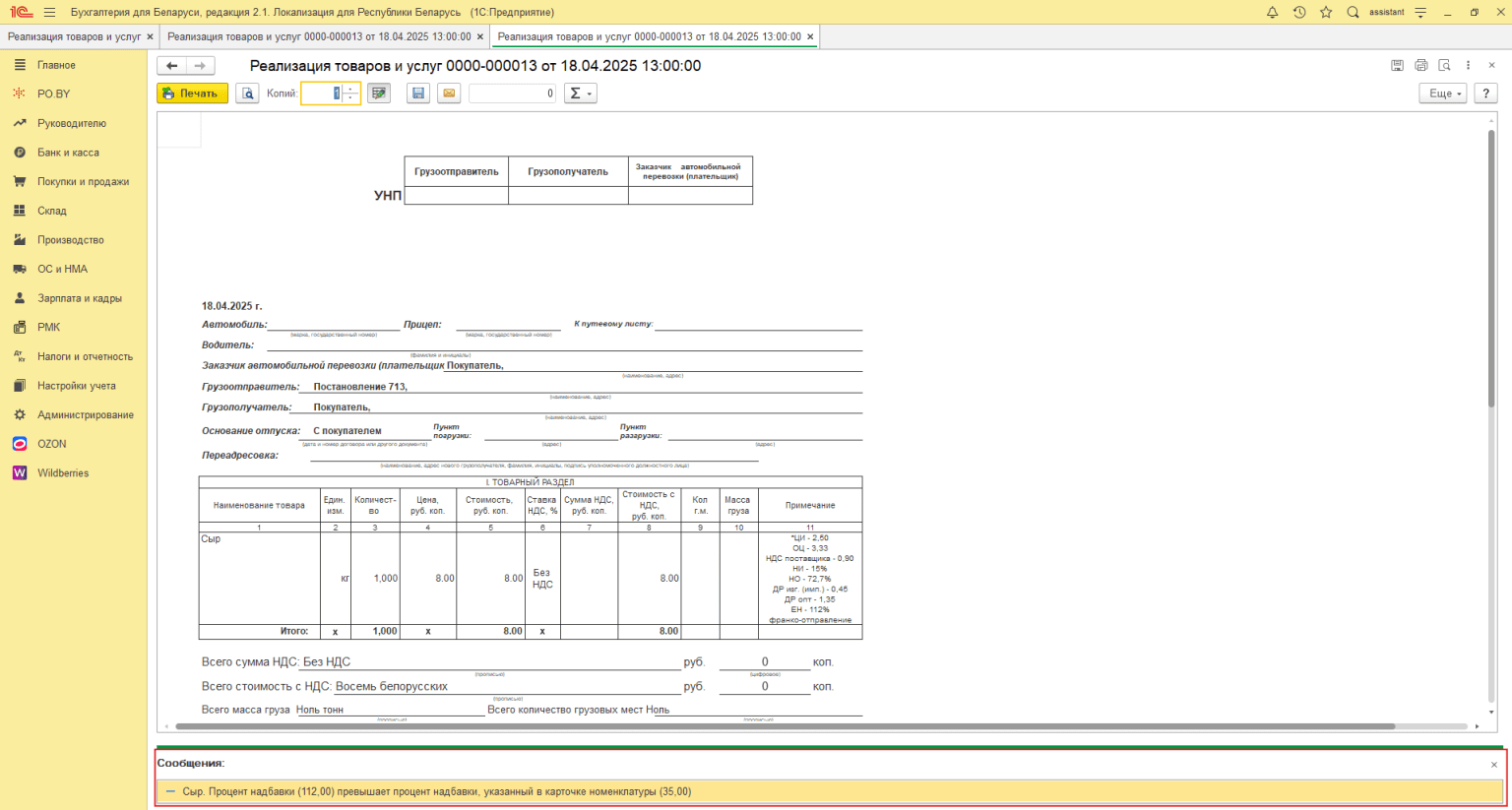Click the help question mark button
The width and height of the screenshot is (1512, 810).
1485,93
